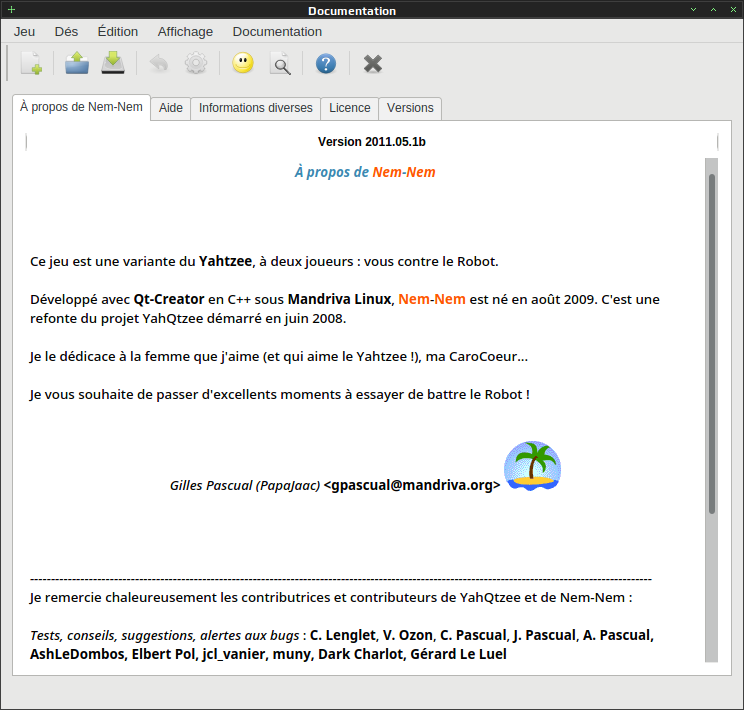Screen dimensions: 744x710
Task: Click the green plus titlebar icon
Action: coord(11,9)
